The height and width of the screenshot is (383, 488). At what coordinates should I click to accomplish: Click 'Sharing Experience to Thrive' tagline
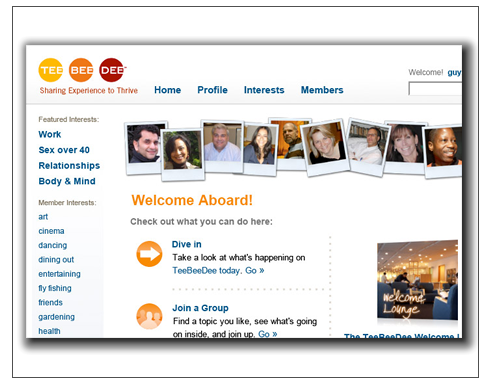point(89,91)
